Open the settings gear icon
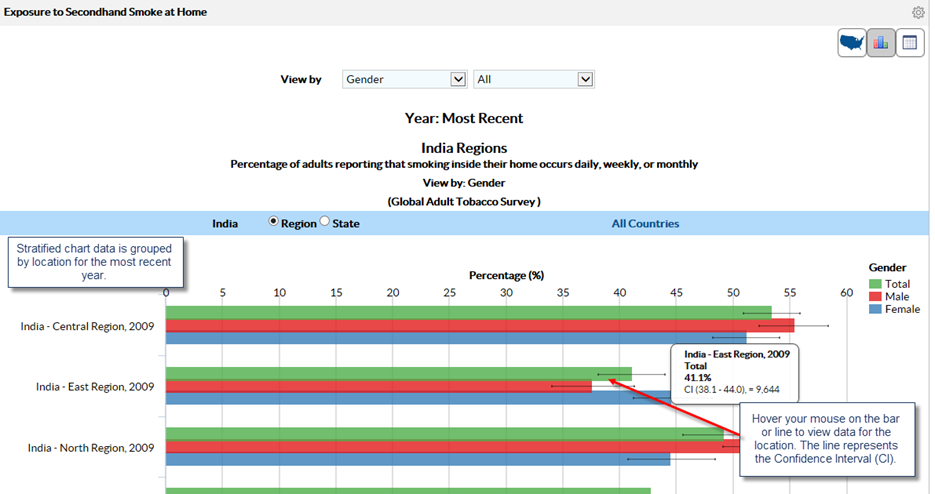The height and width of the screenshot is (494, 935). pos(918,13)
